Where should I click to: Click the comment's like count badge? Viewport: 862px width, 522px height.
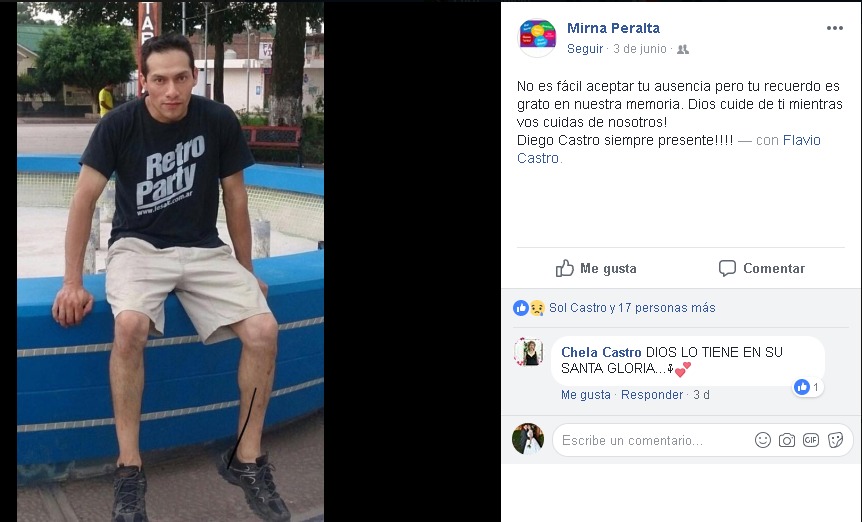808,387
